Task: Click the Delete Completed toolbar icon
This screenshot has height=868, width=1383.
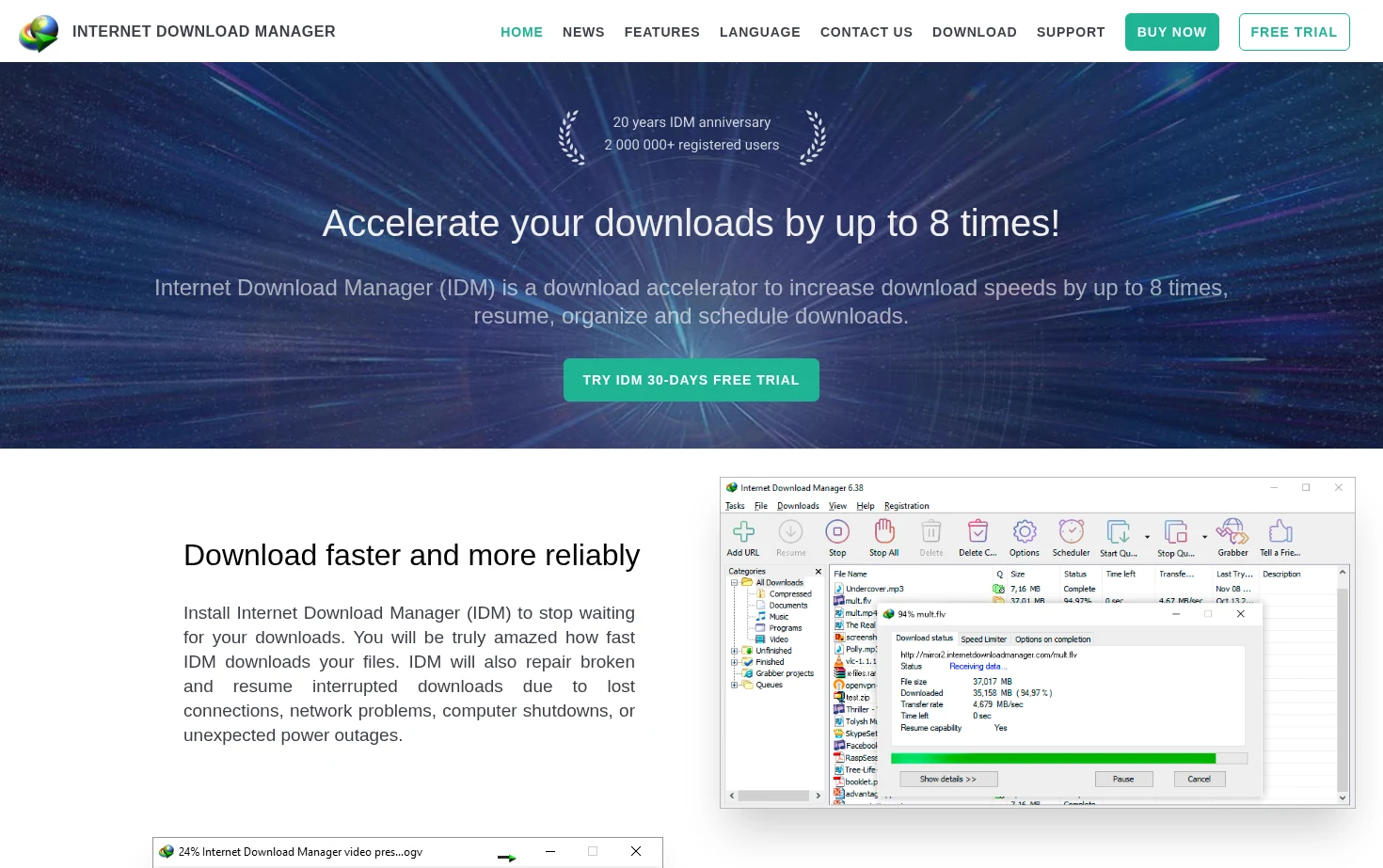Action: tap(978, 531)
